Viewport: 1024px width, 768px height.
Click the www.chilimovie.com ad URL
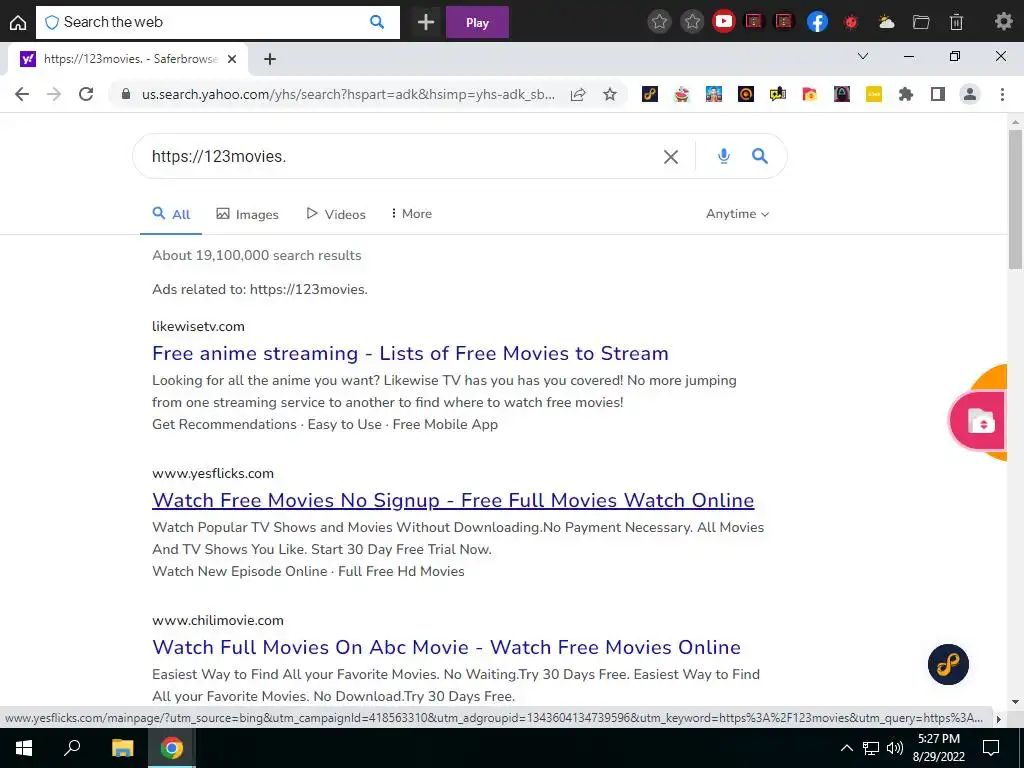218,620
